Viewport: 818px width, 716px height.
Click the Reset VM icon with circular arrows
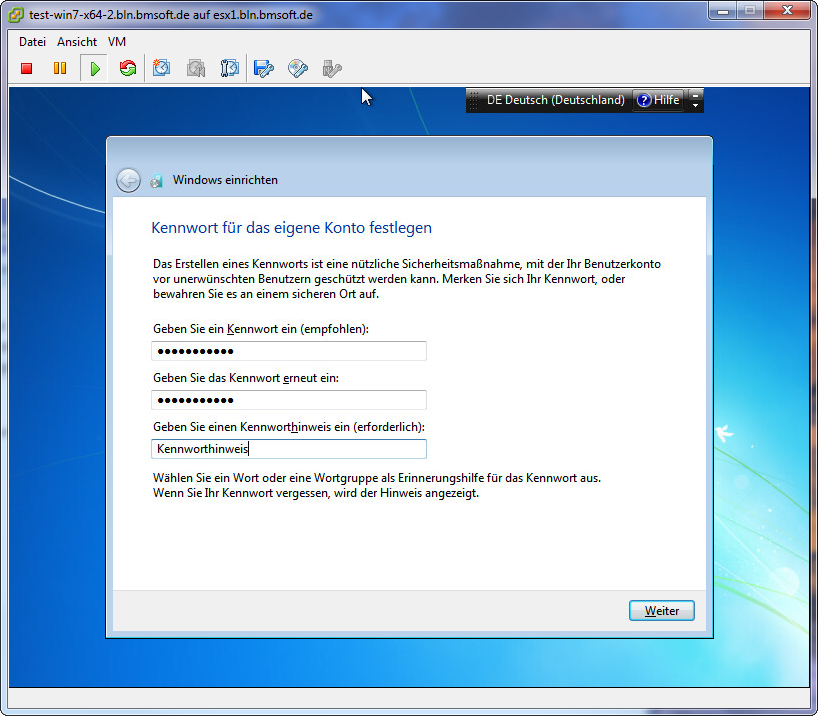pyautogui.click(x=128, y=68)
